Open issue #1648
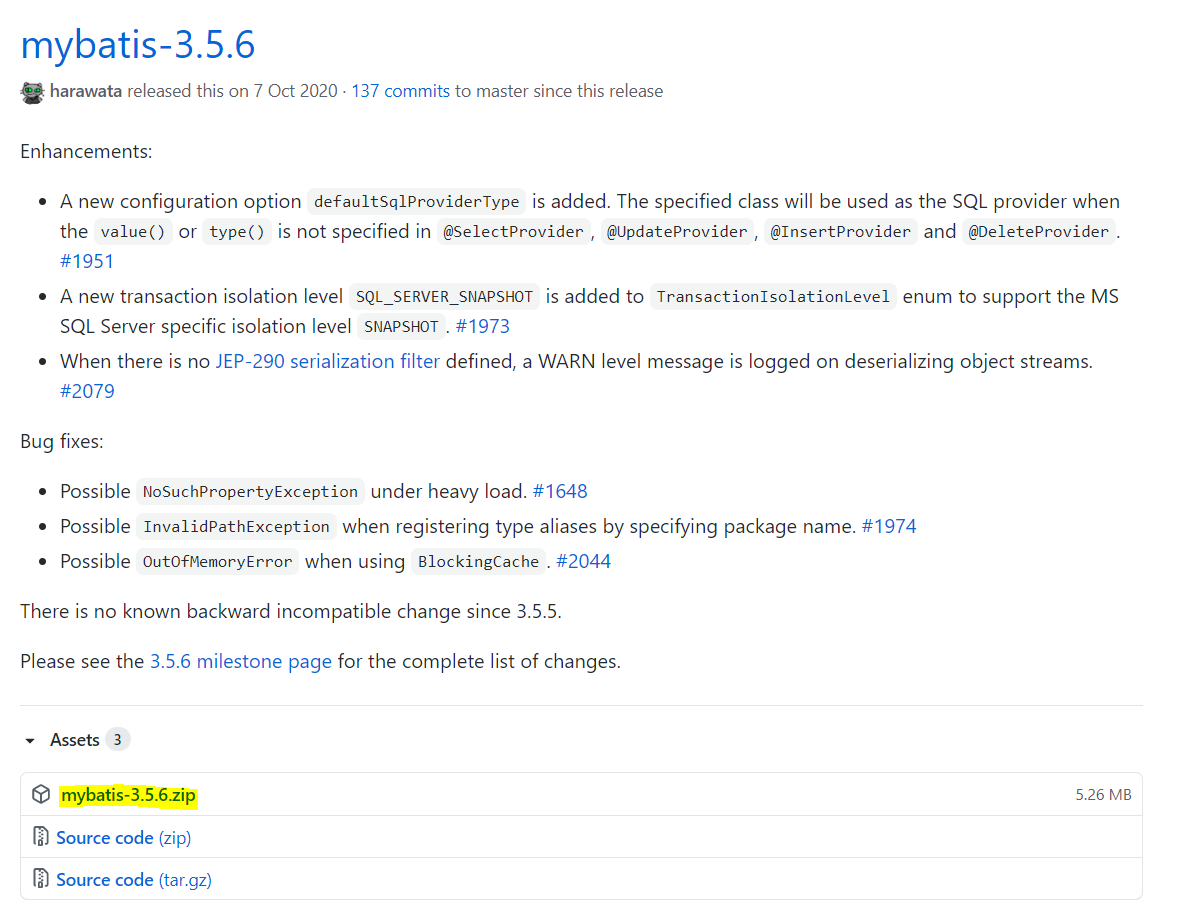Screen dimensions: 1194x910 click(x=560, y=491)
